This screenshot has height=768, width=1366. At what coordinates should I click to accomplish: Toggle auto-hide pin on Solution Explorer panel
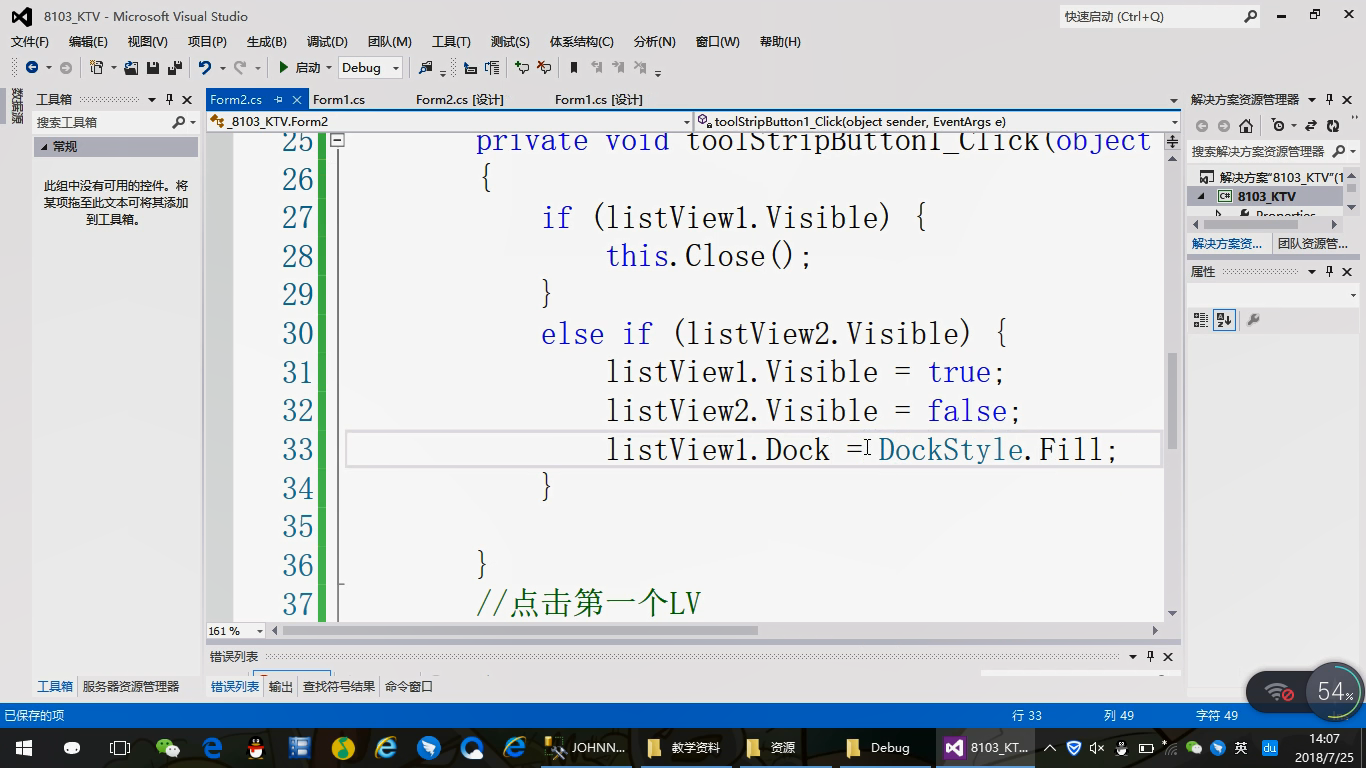coord(1330,99)
